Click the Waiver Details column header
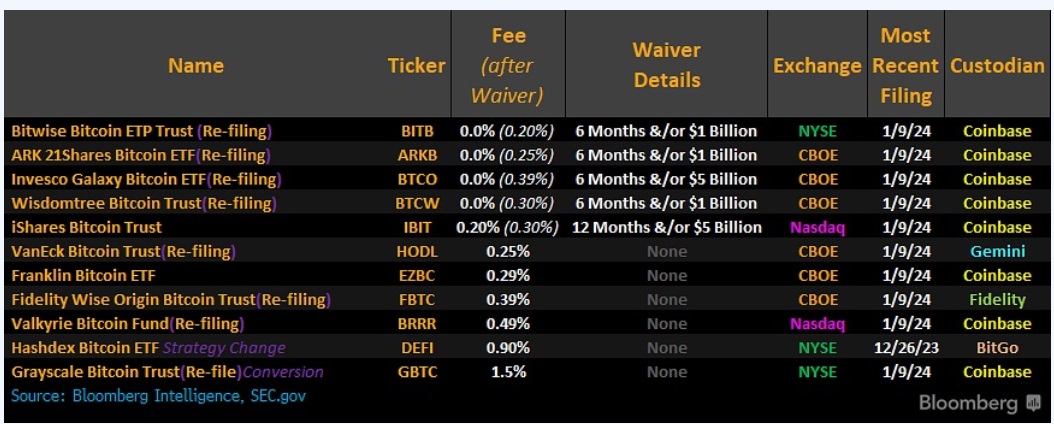The height and width of the screenshot is (424, 1054). [x=666, y=65]
